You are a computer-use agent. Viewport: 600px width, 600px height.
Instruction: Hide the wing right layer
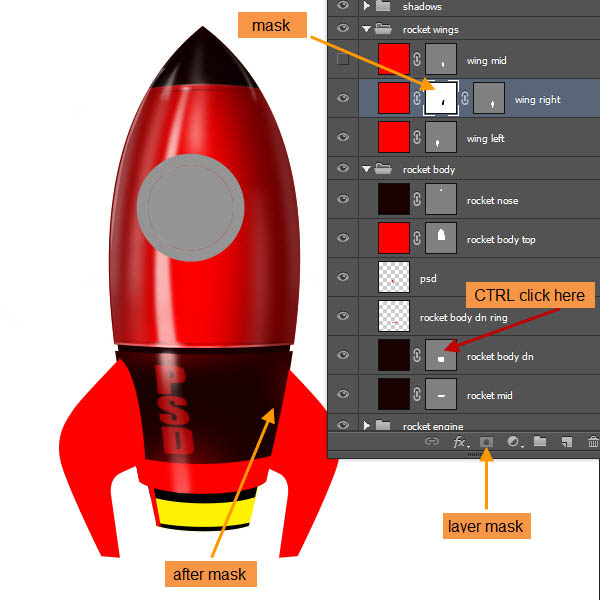tap(343, 99)
